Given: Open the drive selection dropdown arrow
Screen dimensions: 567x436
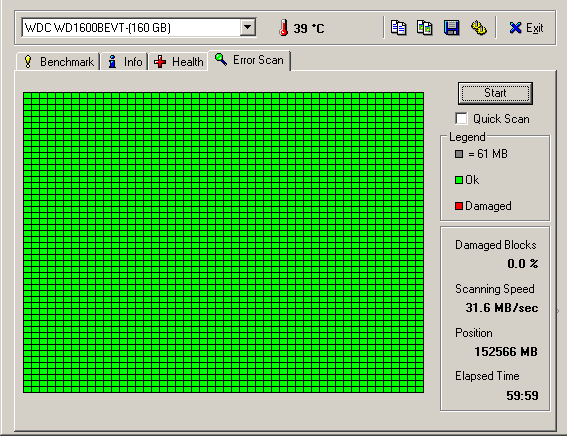Looking at the screenshot, I should click(248, 27).
